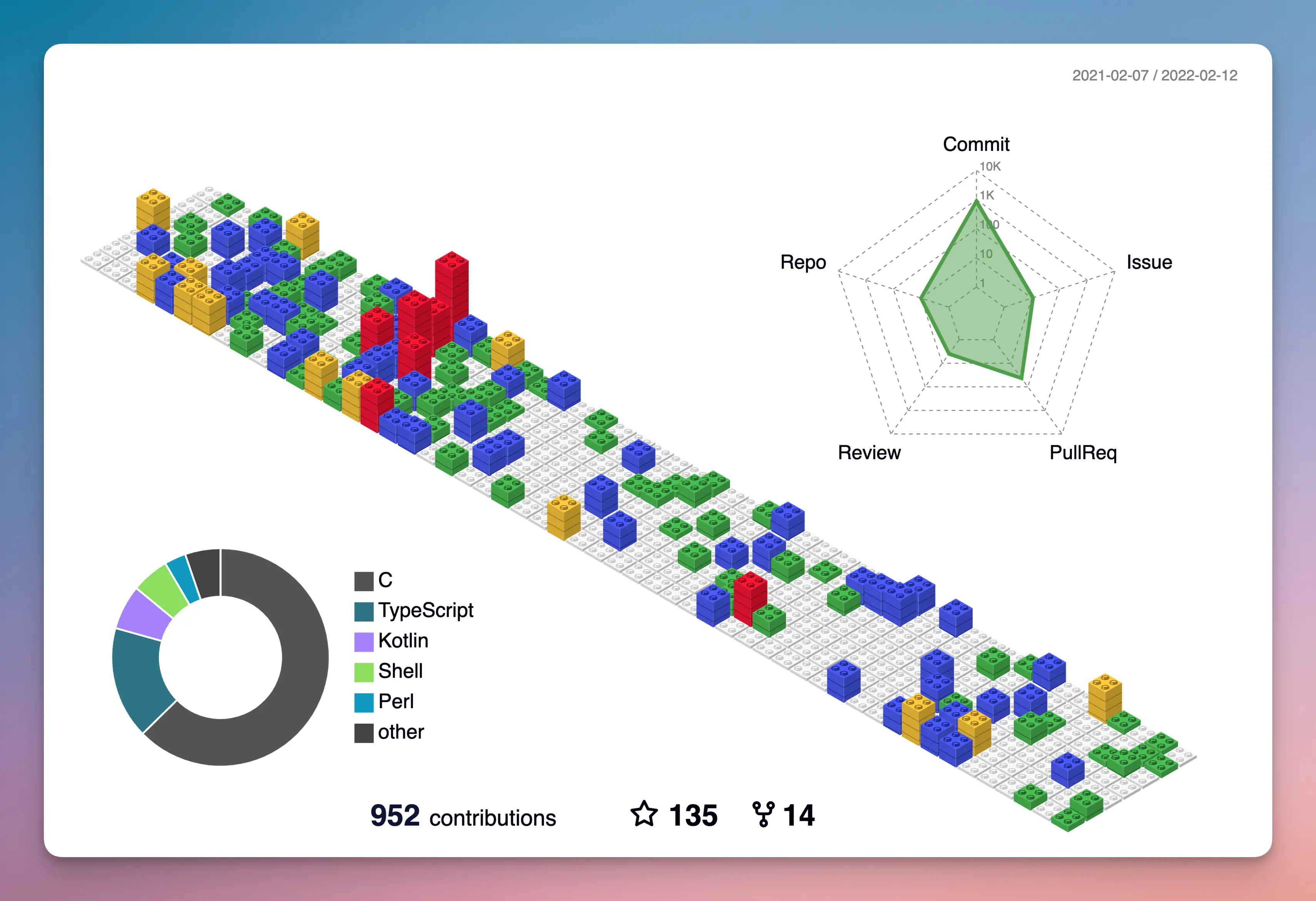
Task: Click the Issue axis label
Action: click(1149, 262)
